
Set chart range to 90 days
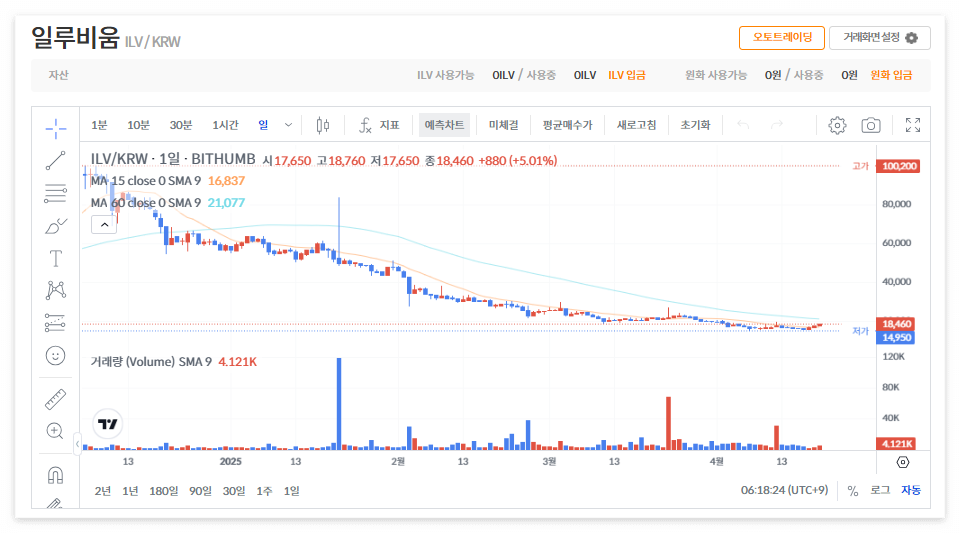[200, 491]
